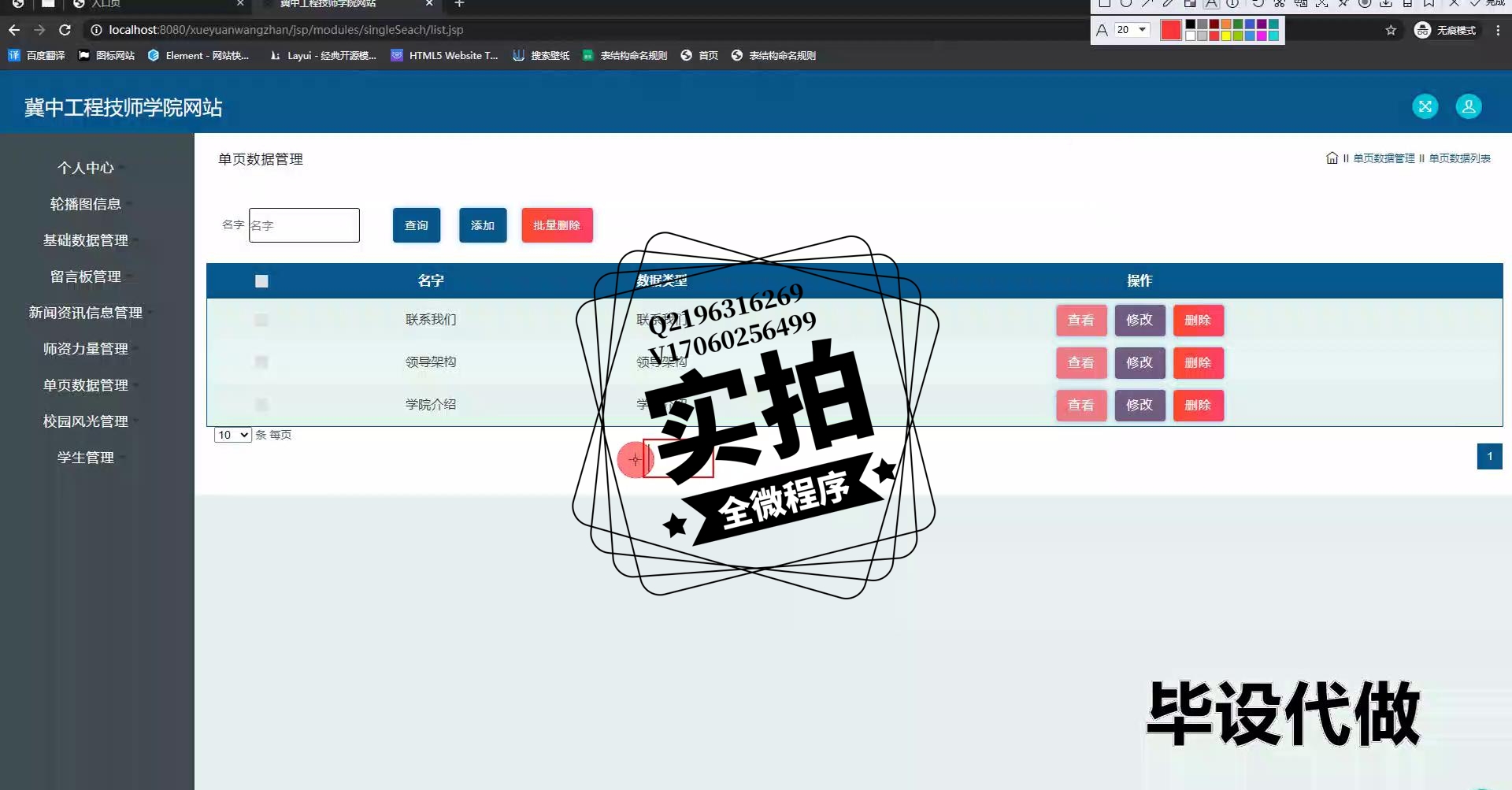Check the checkbox for 联系我们 row

click(x=261, y=320)
